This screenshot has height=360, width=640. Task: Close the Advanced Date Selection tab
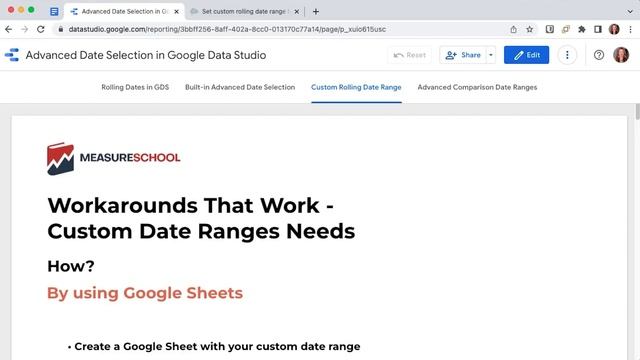176,11
